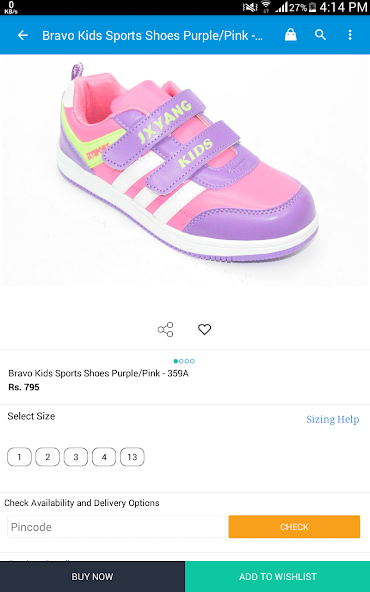The height and width of the screenshot is (592, 370).
Task: Favorite the shoe with heart icon
Action: [205, 330]
